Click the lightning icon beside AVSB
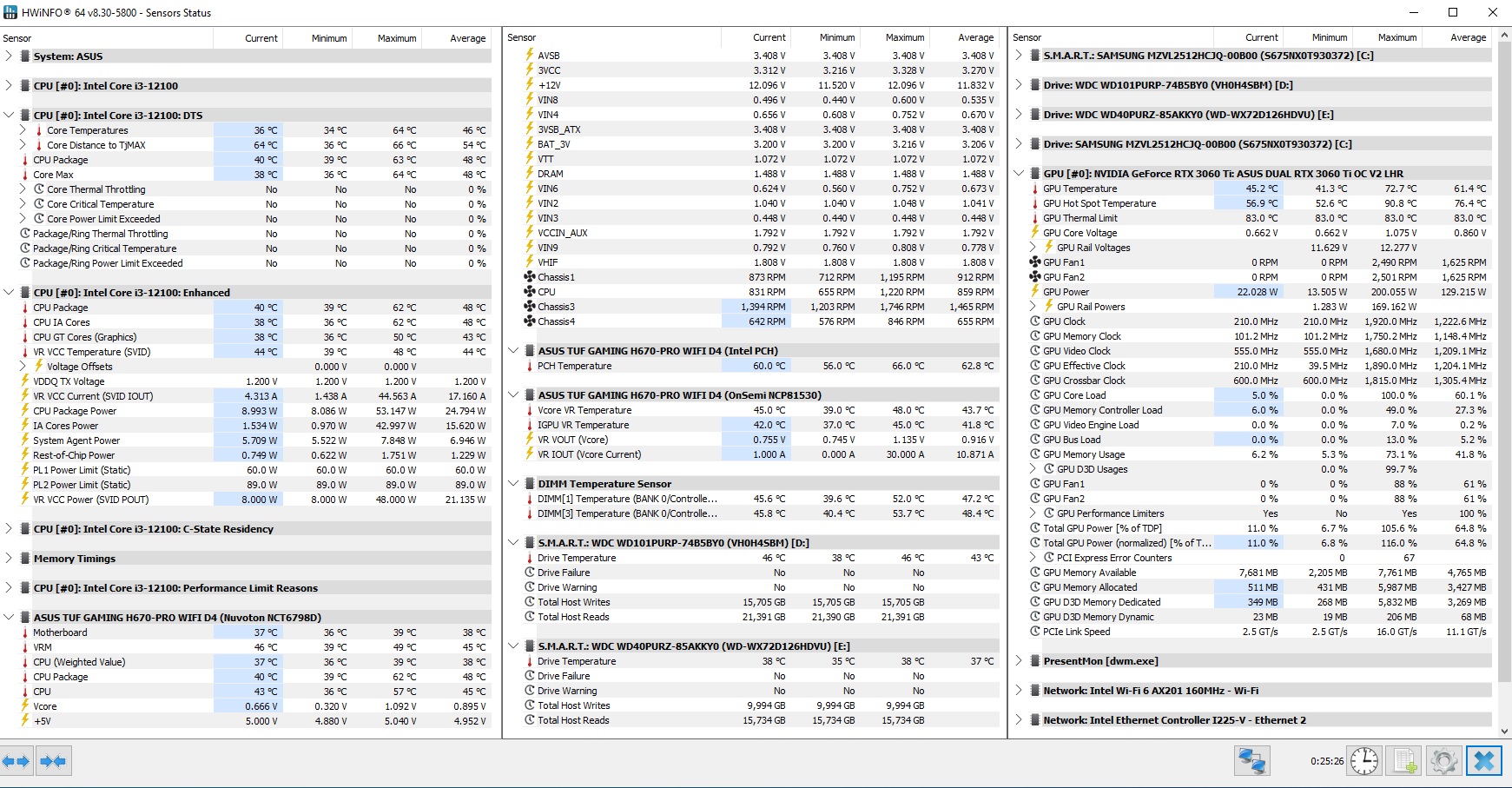 coord(530,56)
